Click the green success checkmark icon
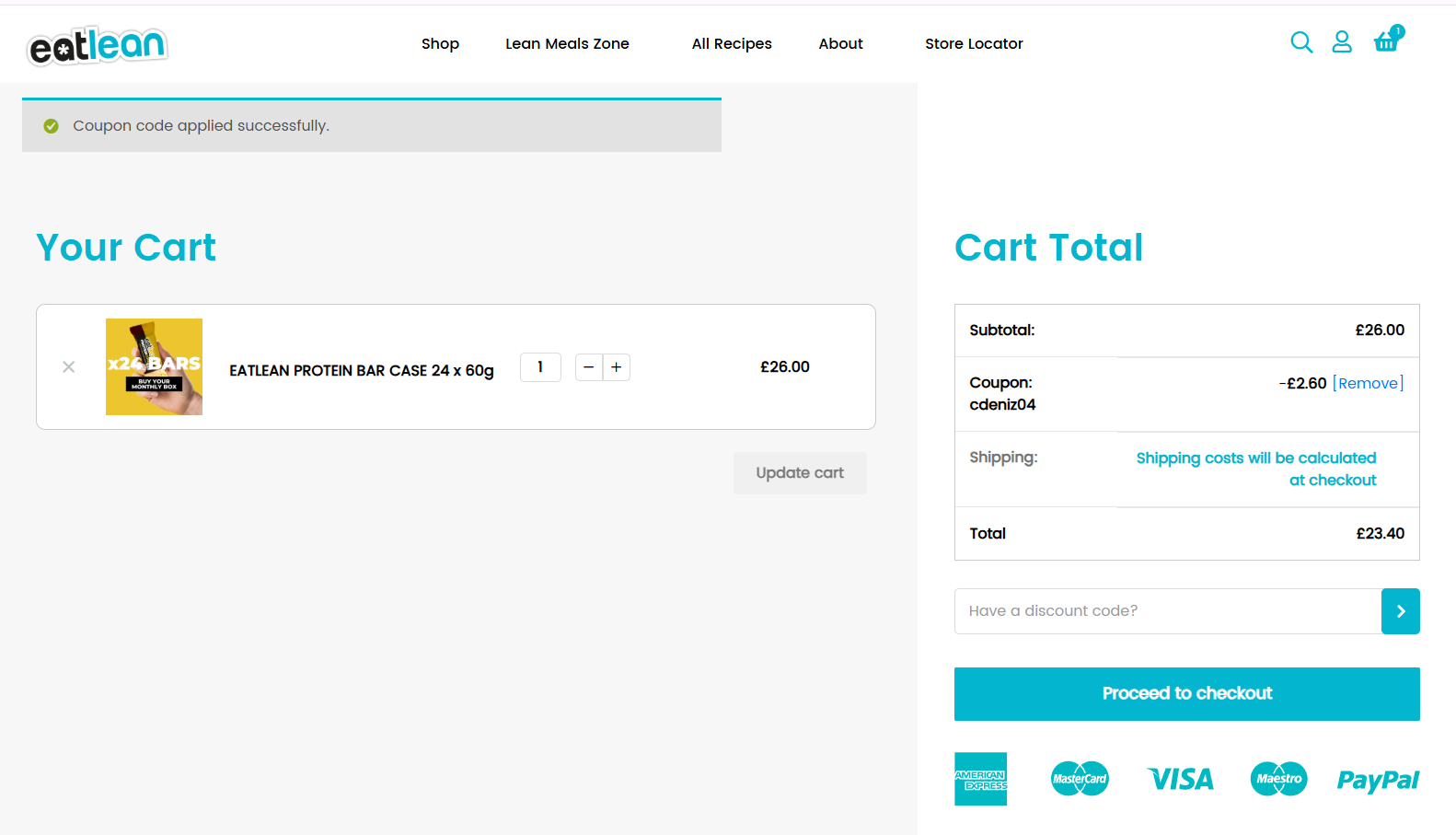Viewport: 1456px width, 835px height. pos(52,126)
